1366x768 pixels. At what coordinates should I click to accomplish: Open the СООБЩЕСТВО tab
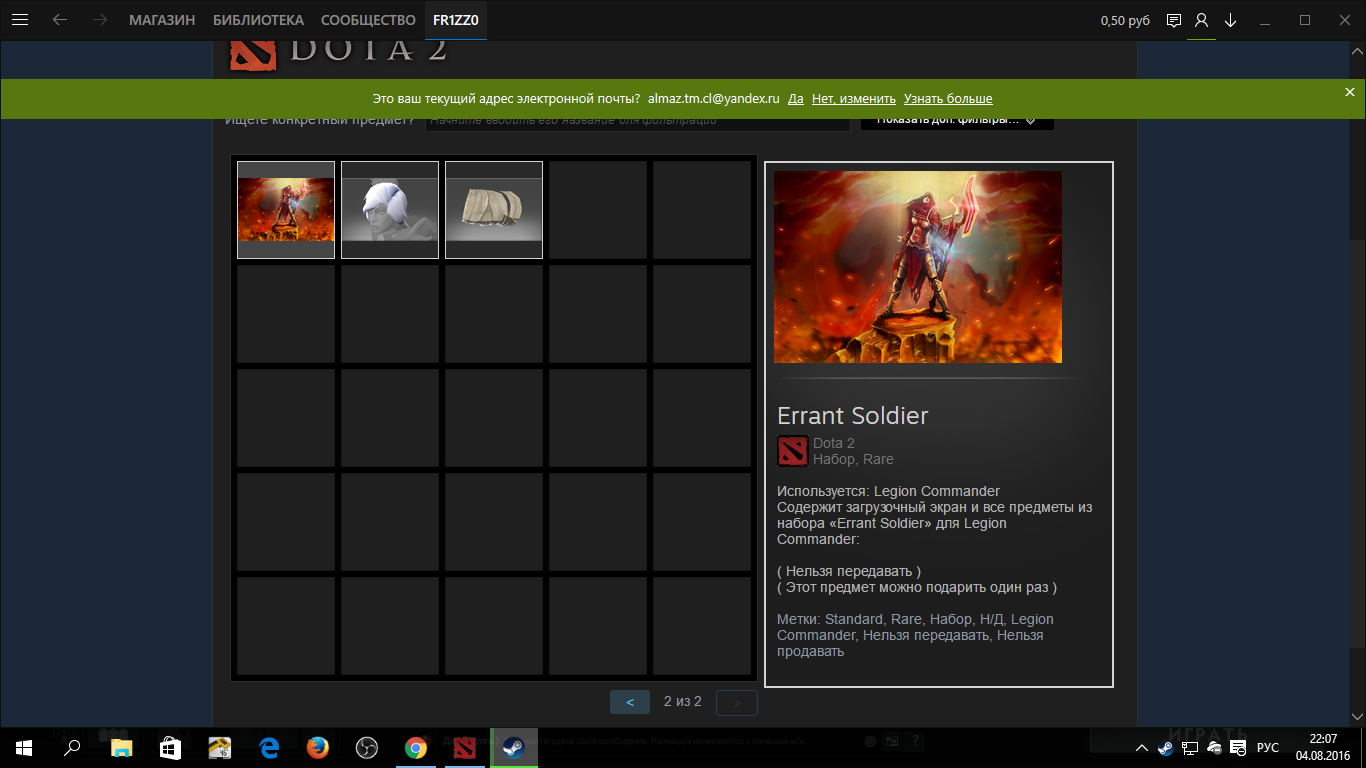[368, 20]
